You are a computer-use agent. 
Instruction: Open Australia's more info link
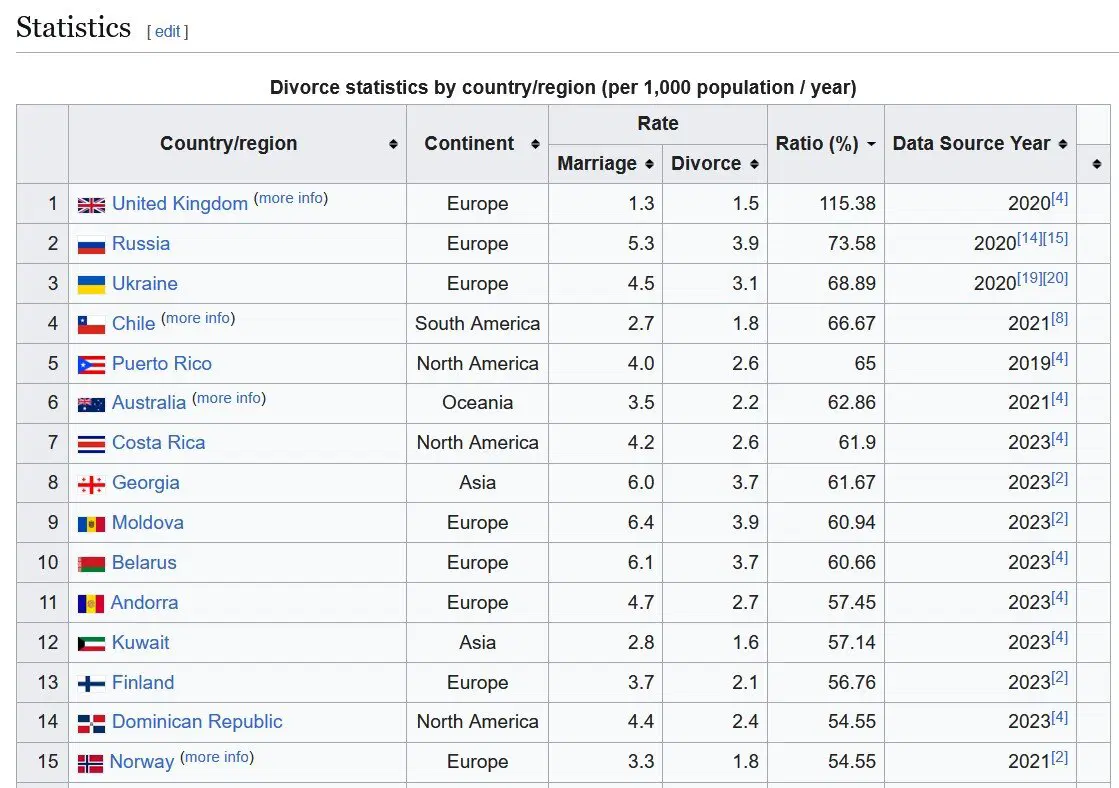[229, 398]
